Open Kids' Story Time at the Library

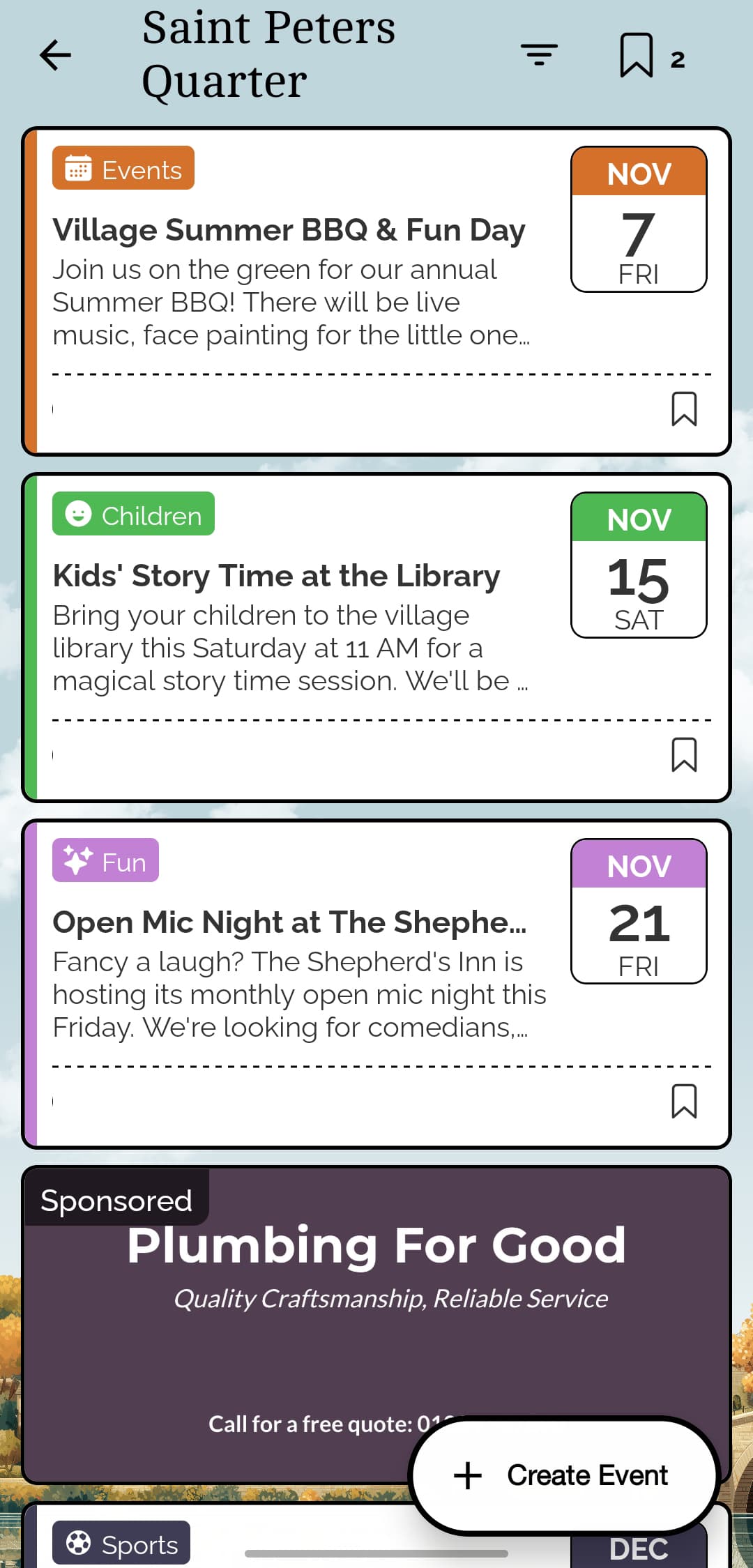tap(276, 576)
